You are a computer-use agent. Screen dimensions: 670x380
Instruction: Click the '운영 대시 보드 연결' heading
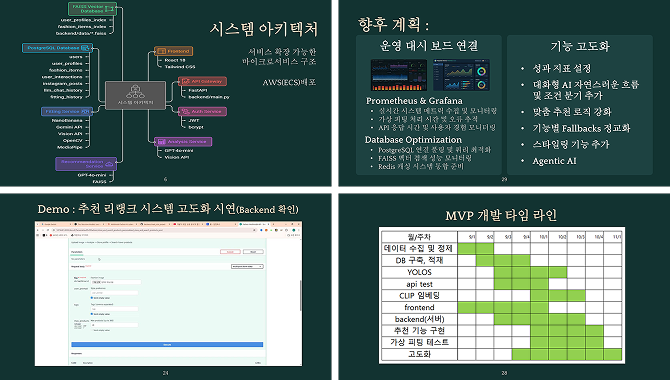pos(429,45)
